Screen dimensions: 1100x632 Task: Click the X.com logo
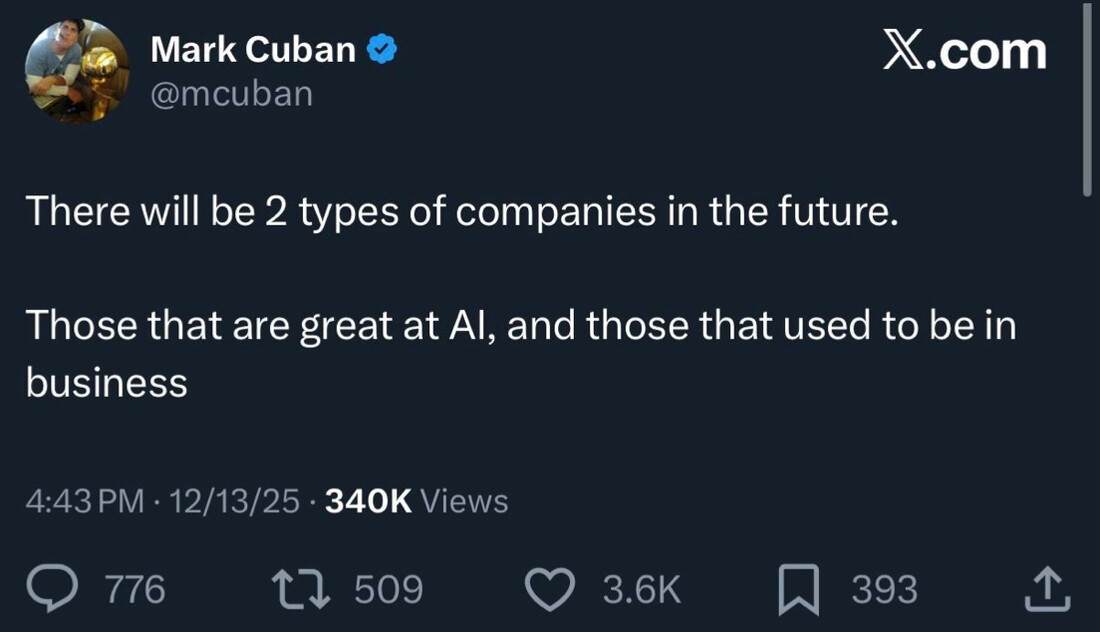tap(964, 51)
